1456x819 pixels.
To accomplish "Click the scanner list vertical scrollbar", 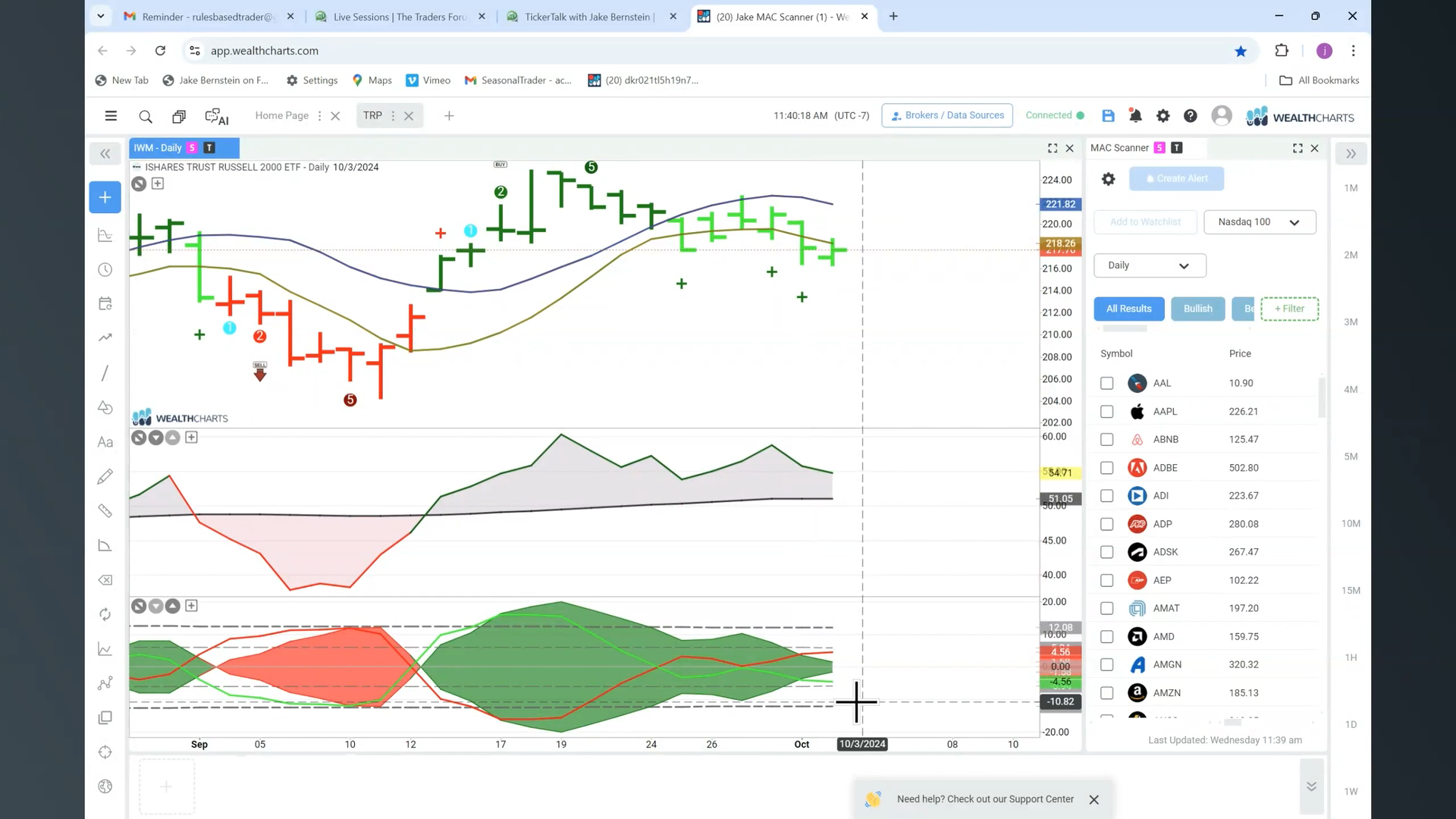I will coord(1322,397).
